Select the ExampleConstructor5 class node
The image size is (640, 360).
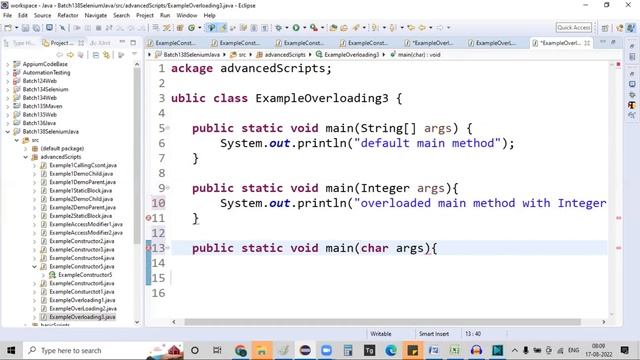point(85,275)
